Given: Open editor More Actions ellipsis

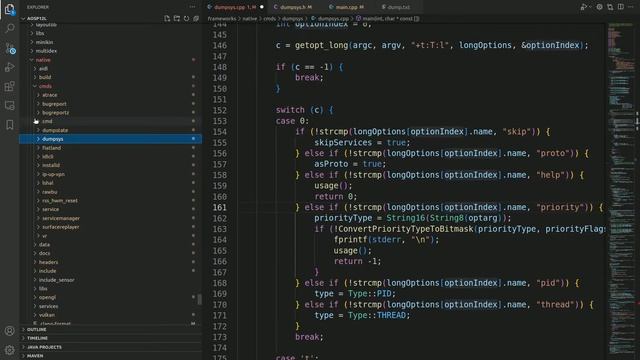Looking at the screenshot, I should tap(631, 7).
